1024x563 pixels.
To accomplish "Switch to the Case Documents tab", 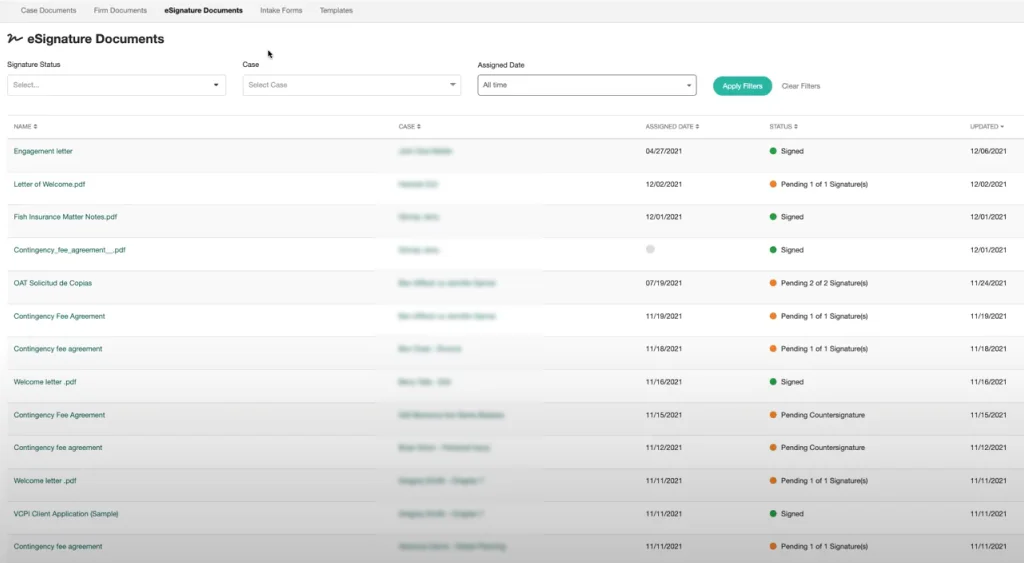I will pos(48,11).
